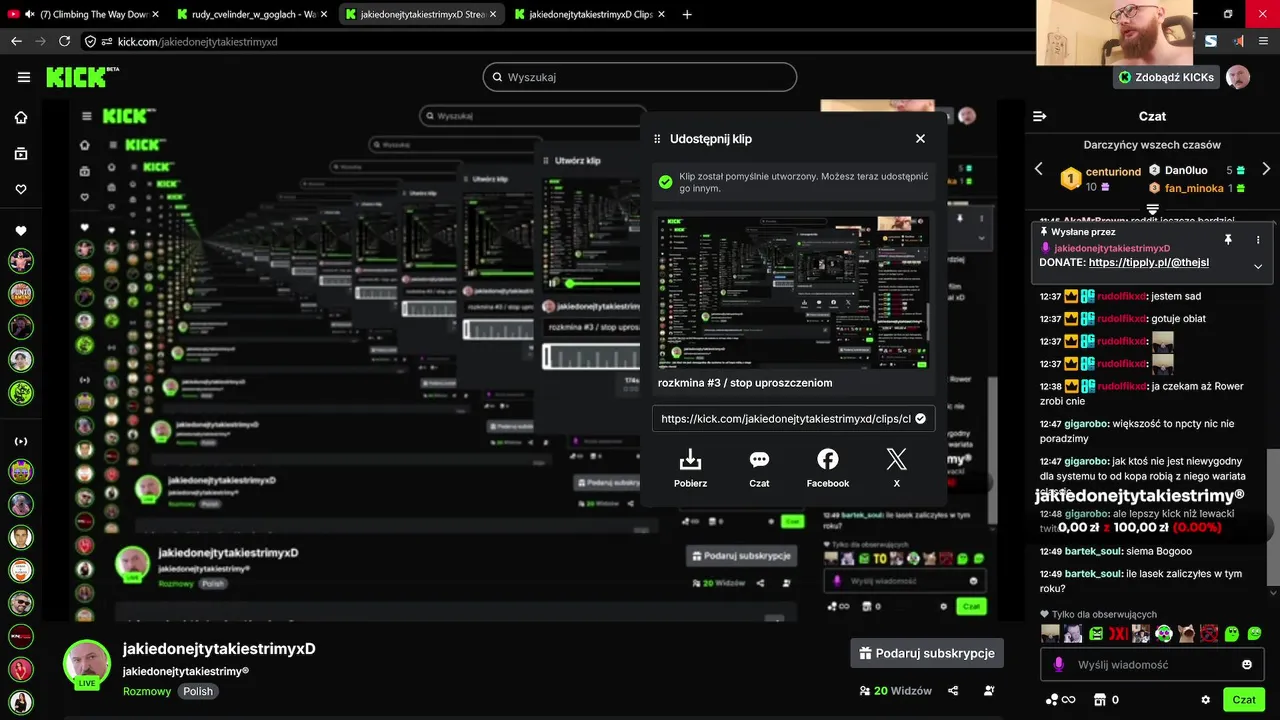Image resolution: width=1280 pixels, height=720 pixels.
Task: Copy the clip link with the check icon
Action: click(x=920, y=419)
